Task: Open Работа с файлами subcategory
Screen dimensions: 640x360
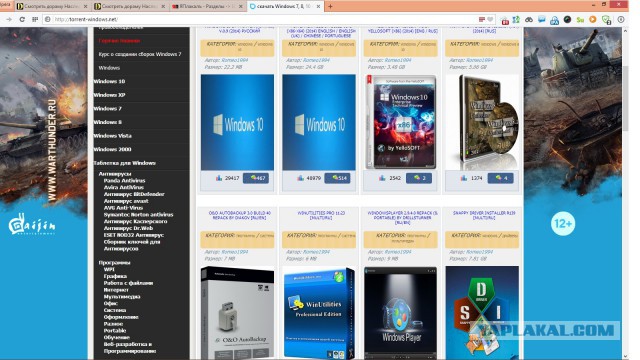Action: (128, 283)
